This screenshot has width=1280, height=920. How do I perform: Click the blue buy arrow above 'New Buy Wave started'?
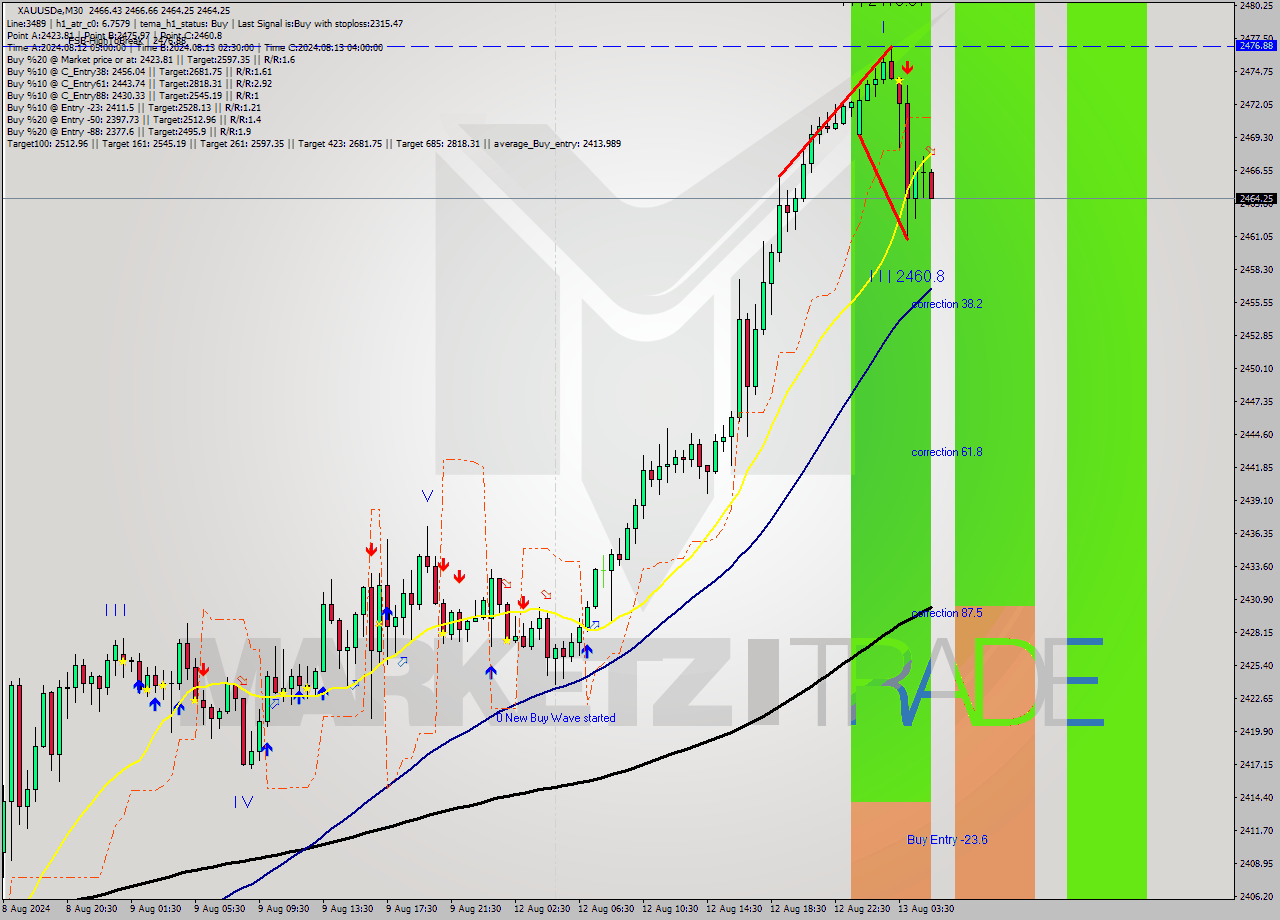click(491, 673)
